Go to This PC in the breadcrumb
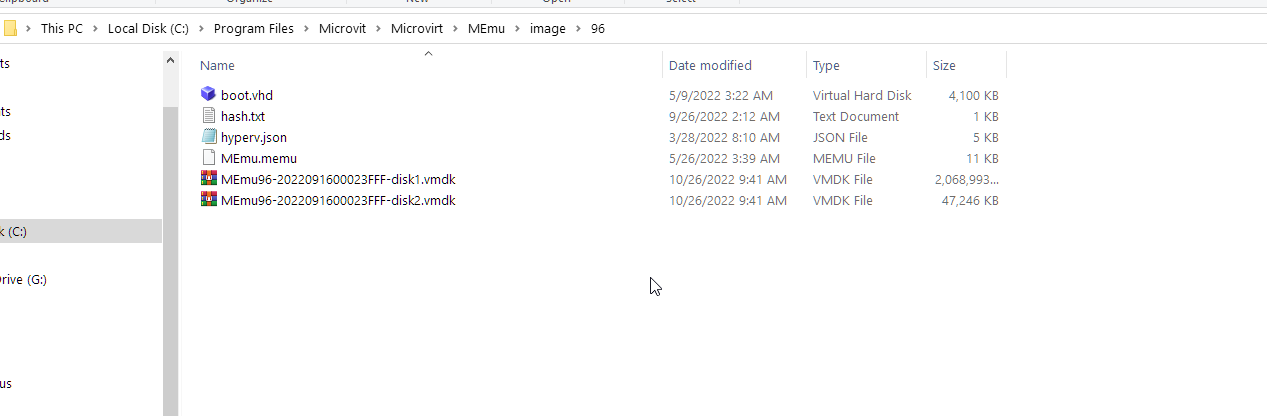The height and width of the screenshot is (416, 1267). tap(62, 29)
